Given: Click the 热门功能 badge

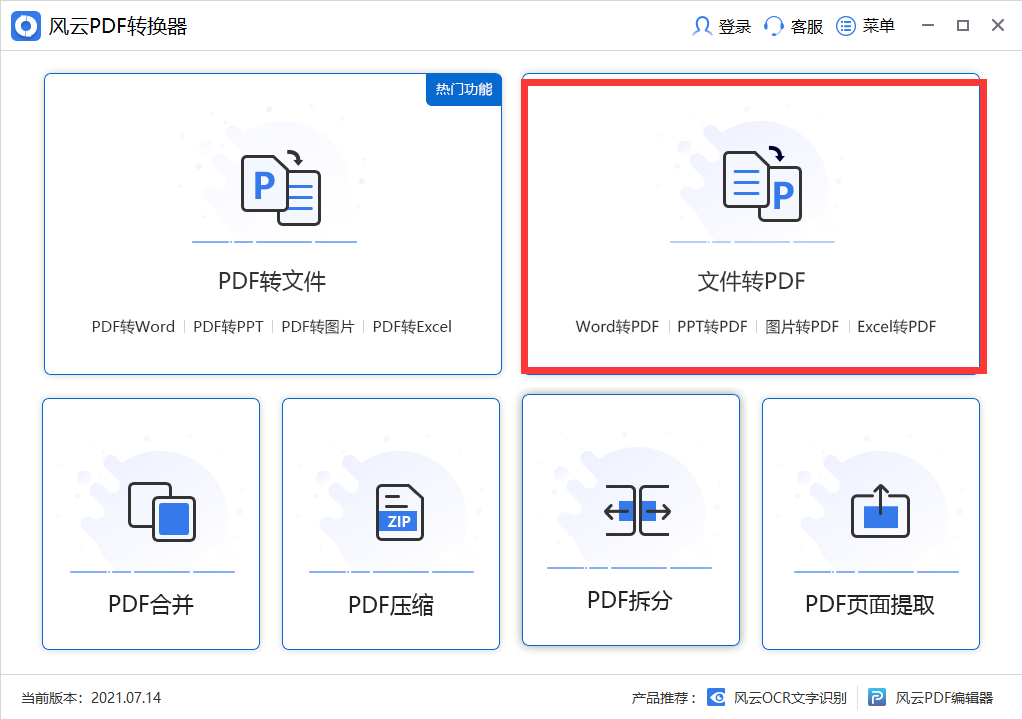Looking at the screenshot, I should tap(463, 89).
